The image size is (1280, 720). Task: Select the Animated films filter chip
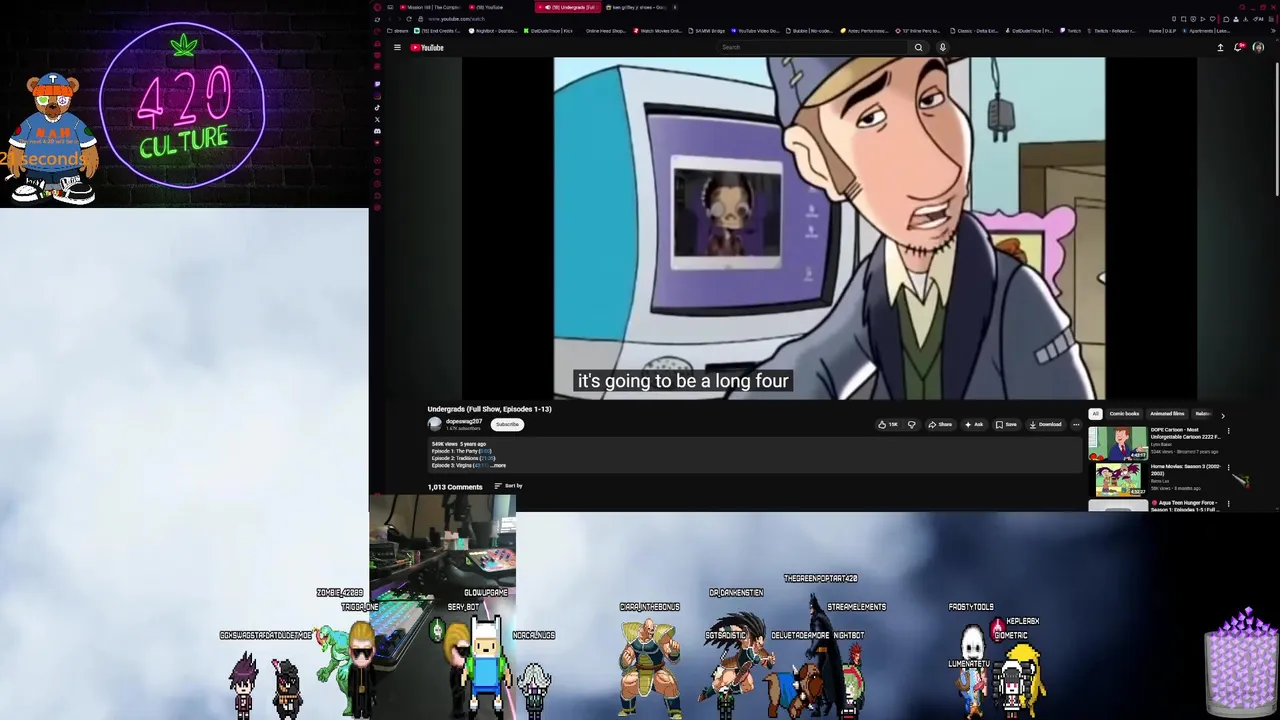(x=1167, y=414)
